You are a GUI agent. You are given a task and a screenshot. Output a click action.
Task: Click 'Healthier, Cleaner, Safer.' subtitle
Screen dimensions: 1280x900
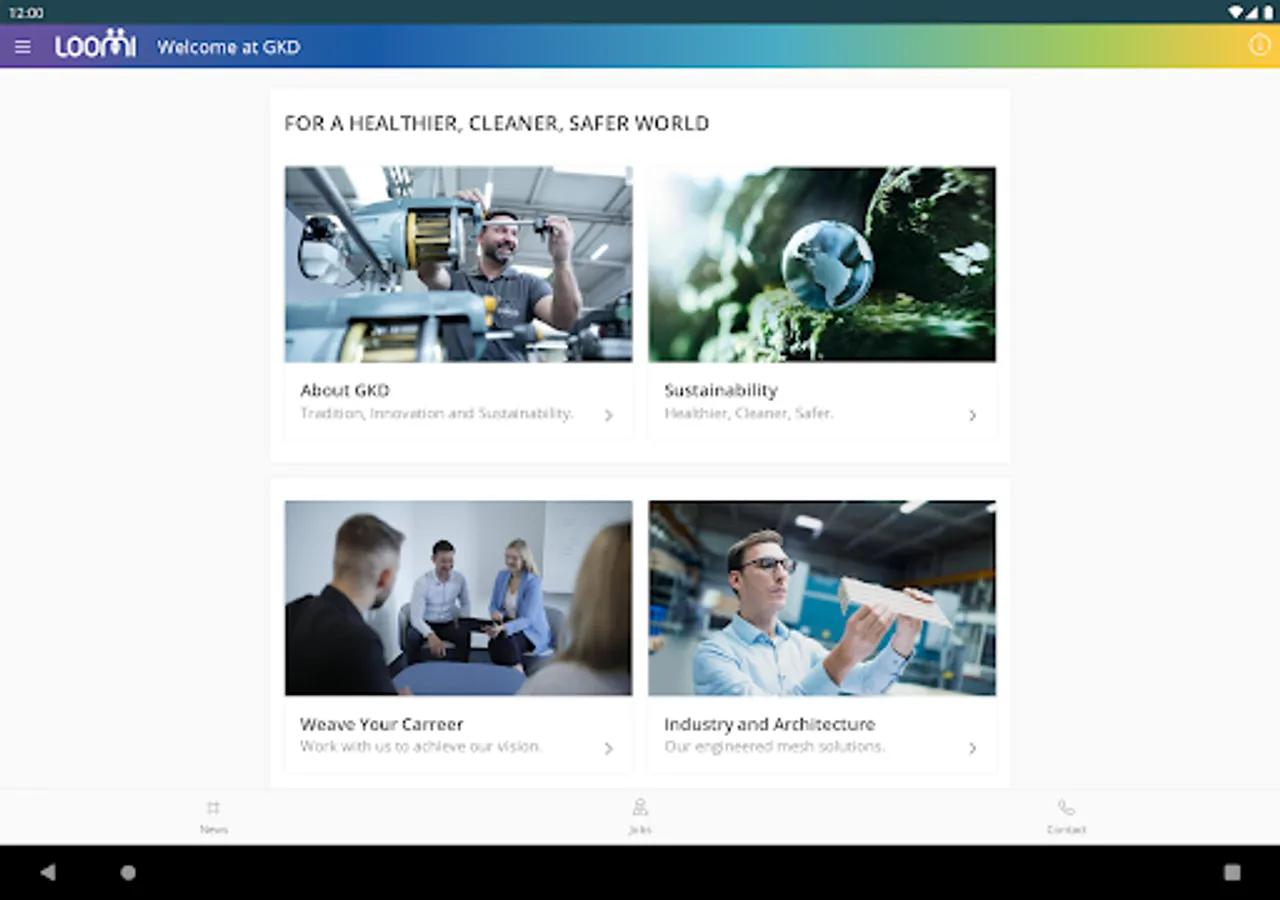(x=749, y=413)
